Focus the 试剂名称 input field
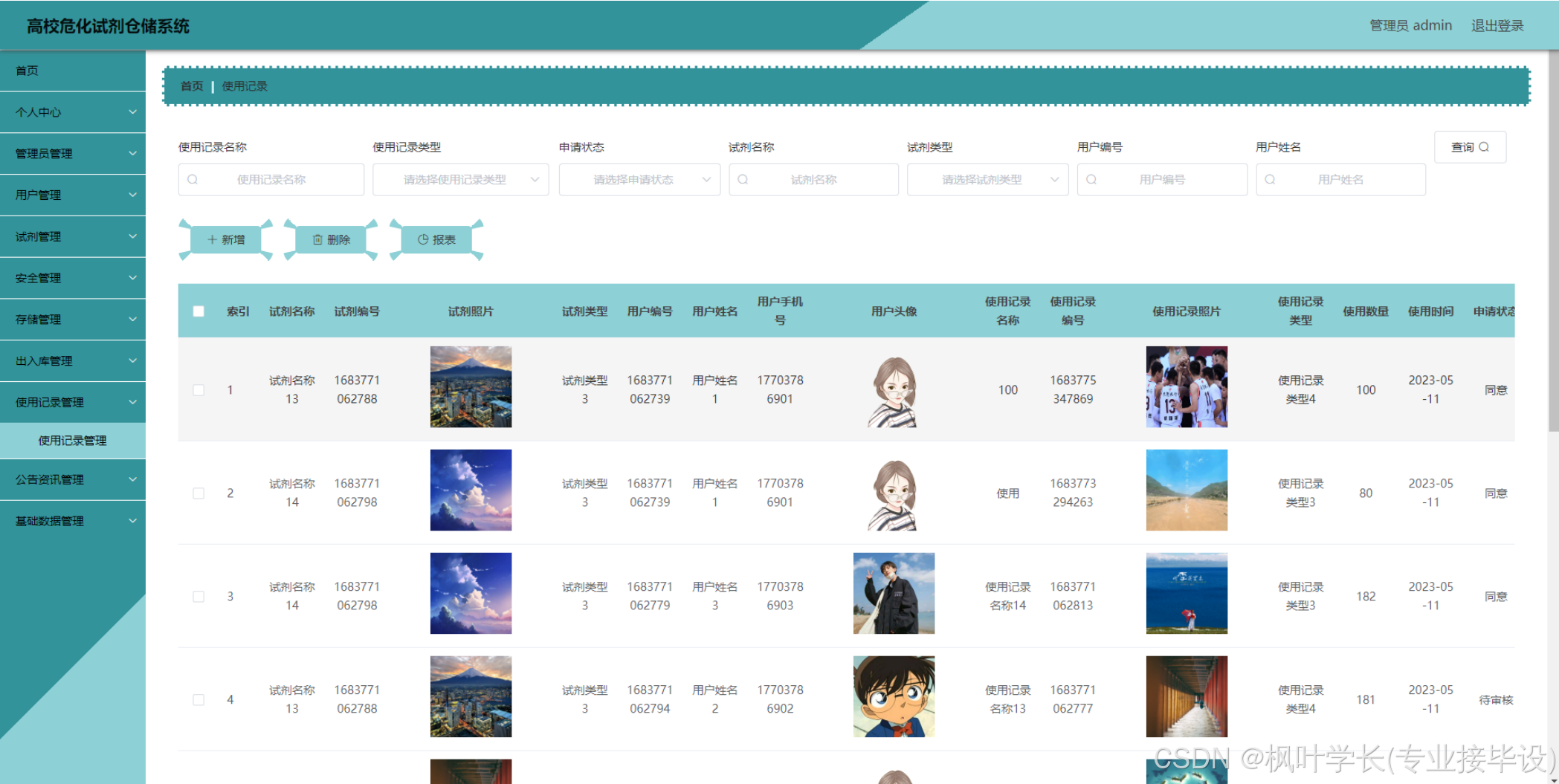 (813, 179)
